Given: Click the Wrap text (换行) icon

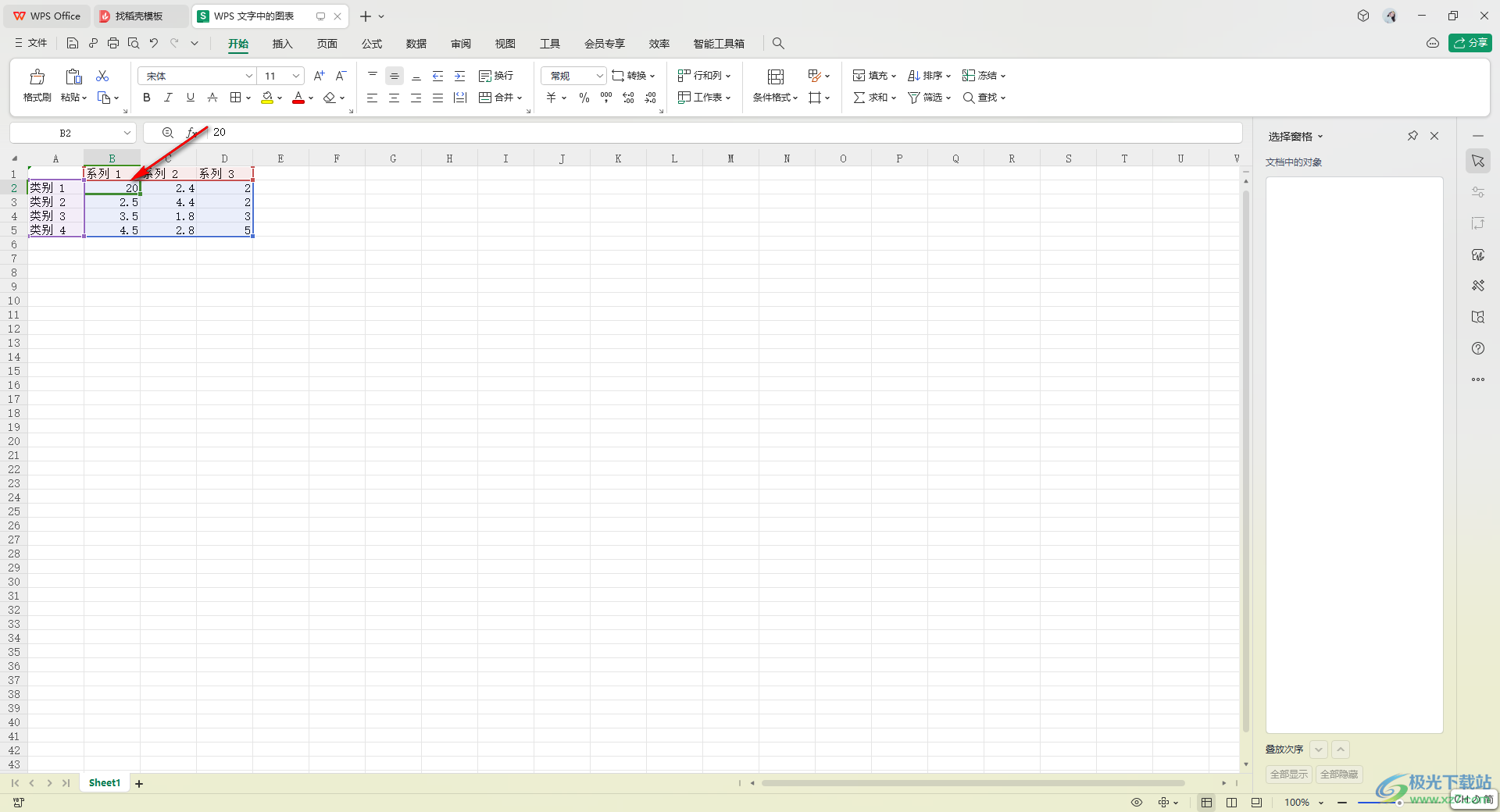Looking at the screenshot, I should coord(496,76).
